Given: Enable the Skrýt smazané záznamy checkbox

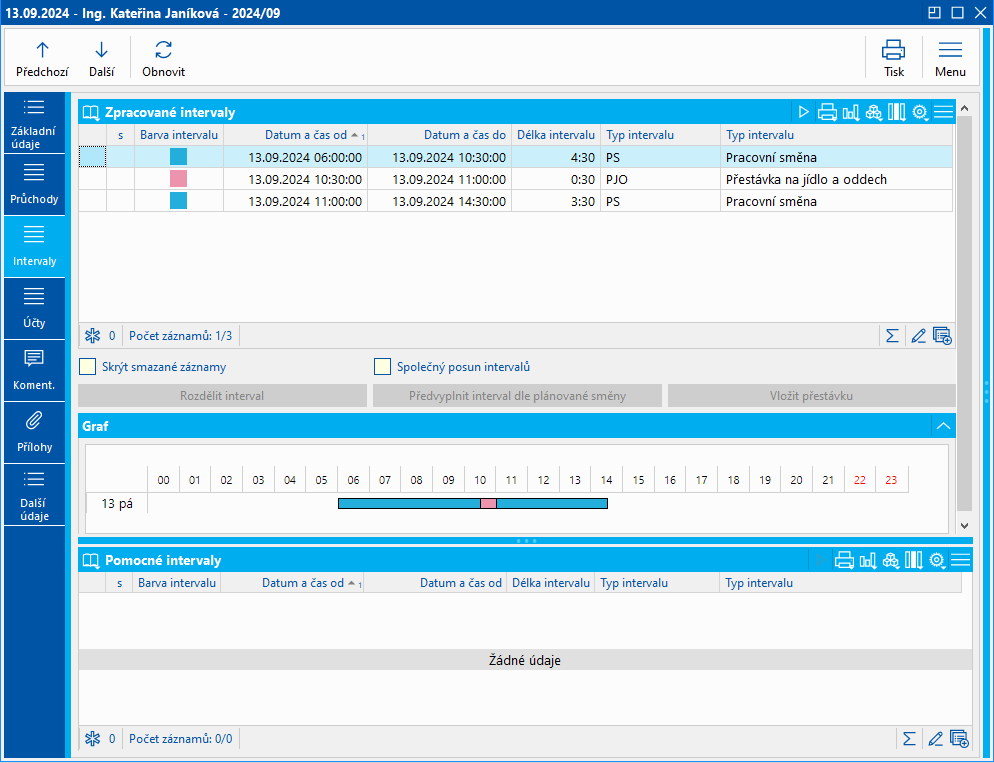Looking at the screenshot, I should click(88, 367).
